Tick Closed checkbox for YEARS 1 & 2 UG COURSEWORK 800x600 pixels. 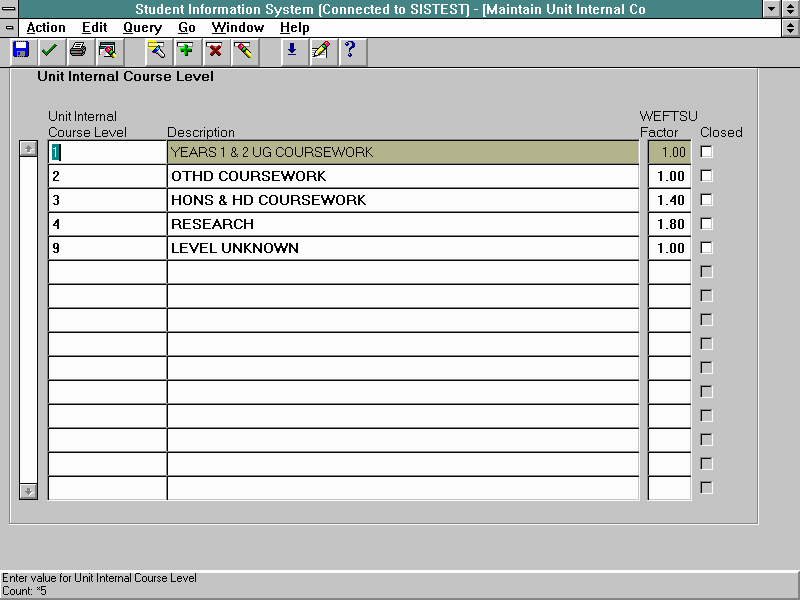tap(707, 152)
